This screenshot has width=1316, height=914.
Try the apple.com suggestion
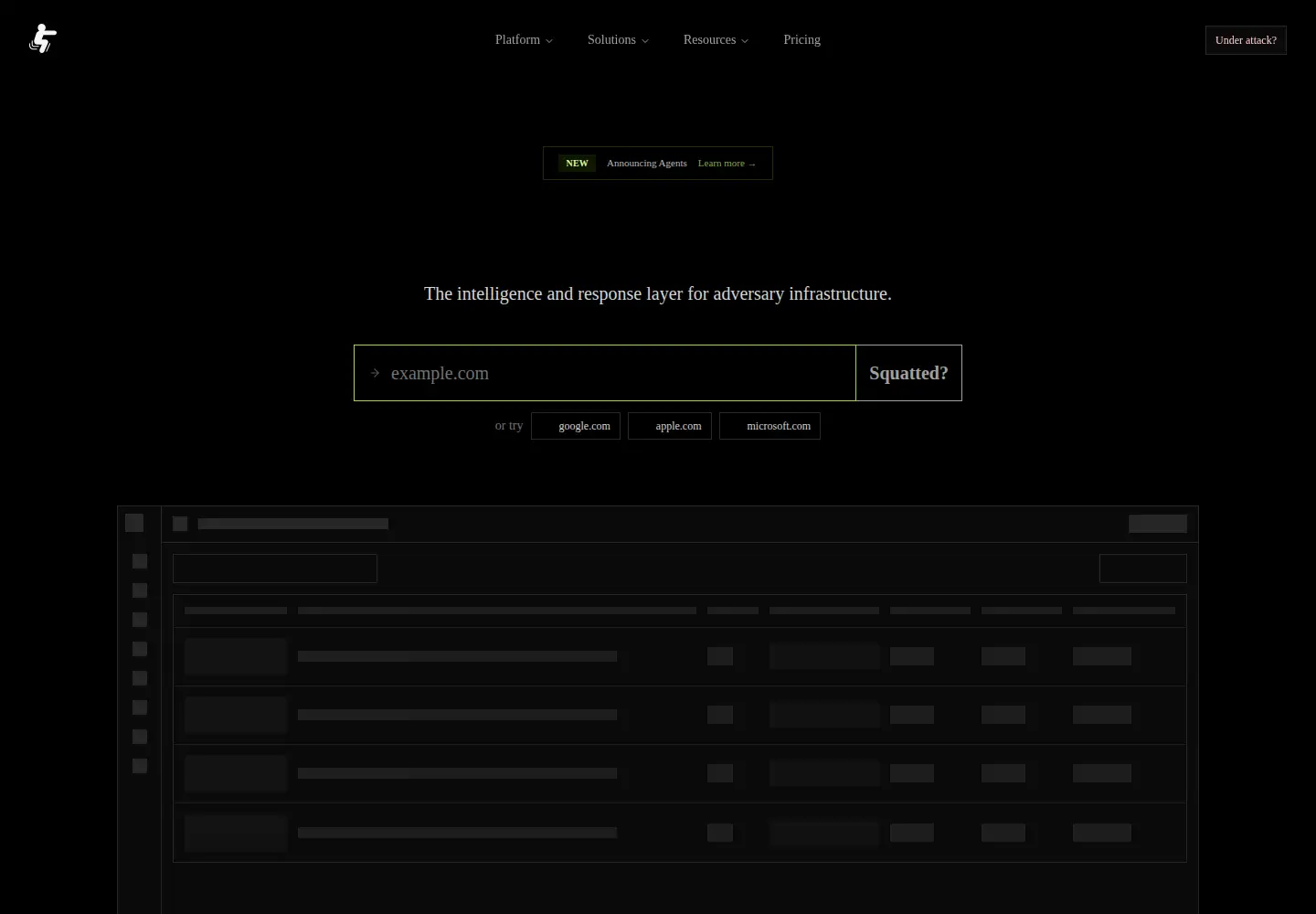[x=670, y=426]
